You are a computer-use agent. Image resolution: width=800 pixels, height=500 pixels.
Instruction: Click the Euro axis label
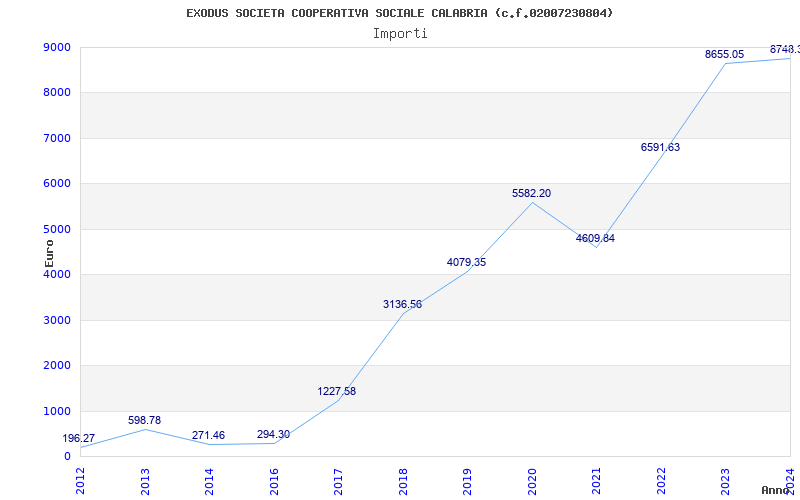[x=49, y=253]
